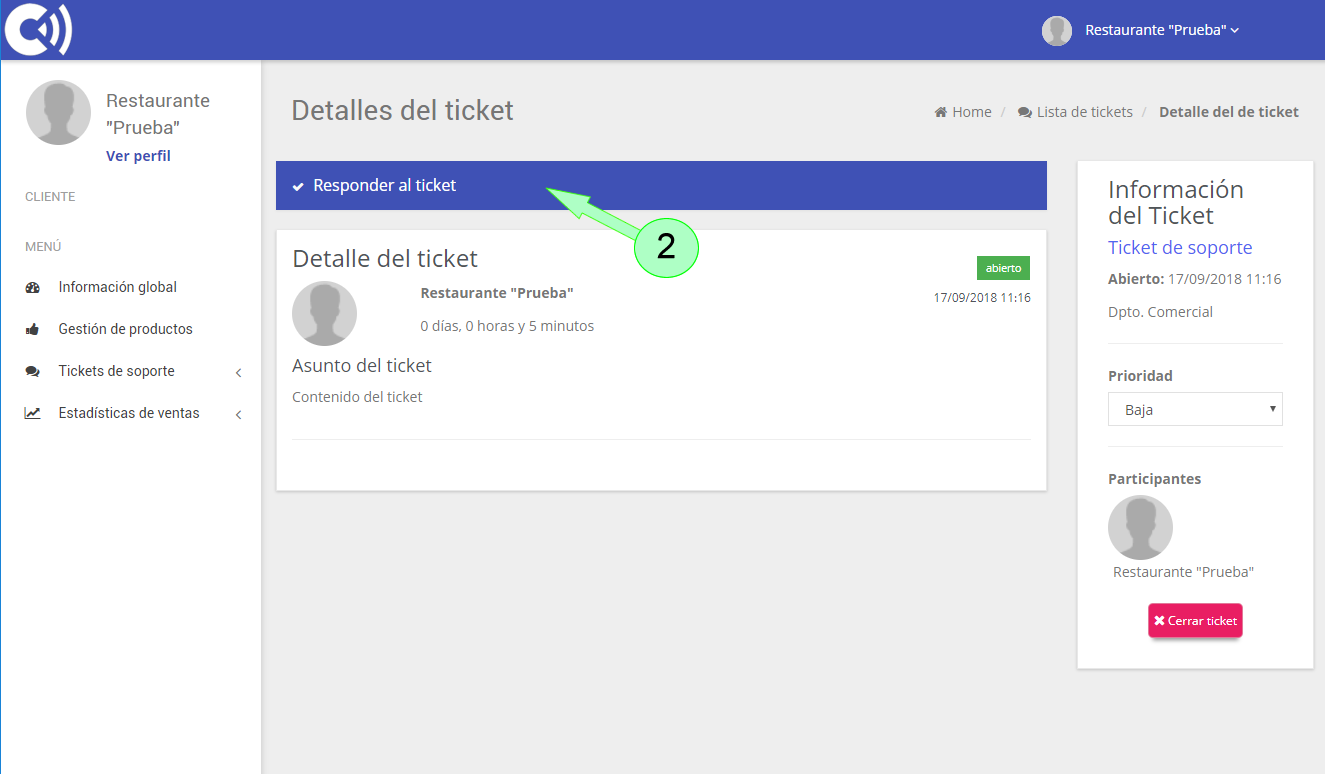1325x774 pixels.
Task: Open the account menu for Restaurante Prueba
Action: pyautogui.click(x=1160, y=29)
